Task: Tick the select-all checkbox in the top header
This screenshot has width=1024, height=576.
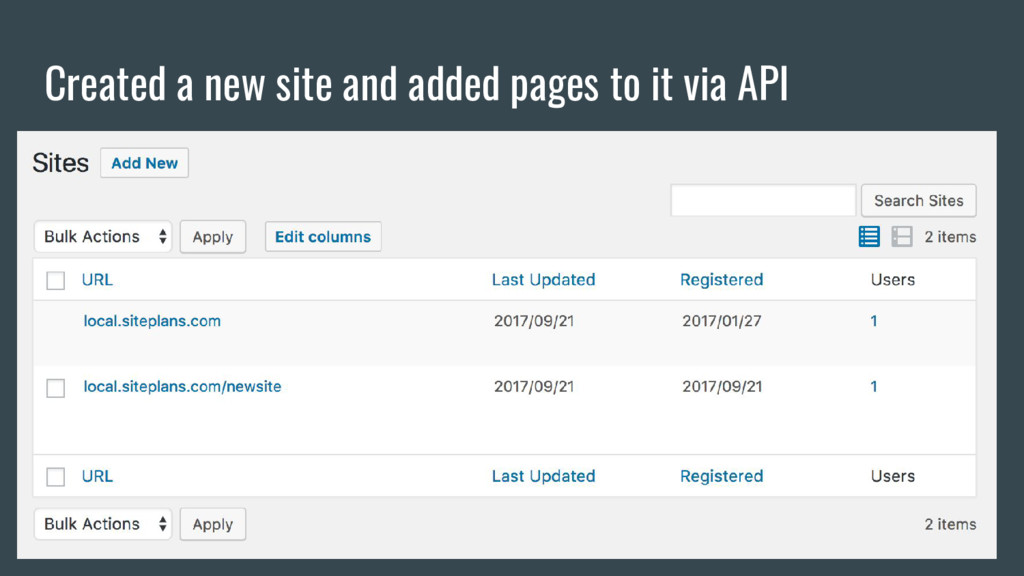Action: [56, 280]
